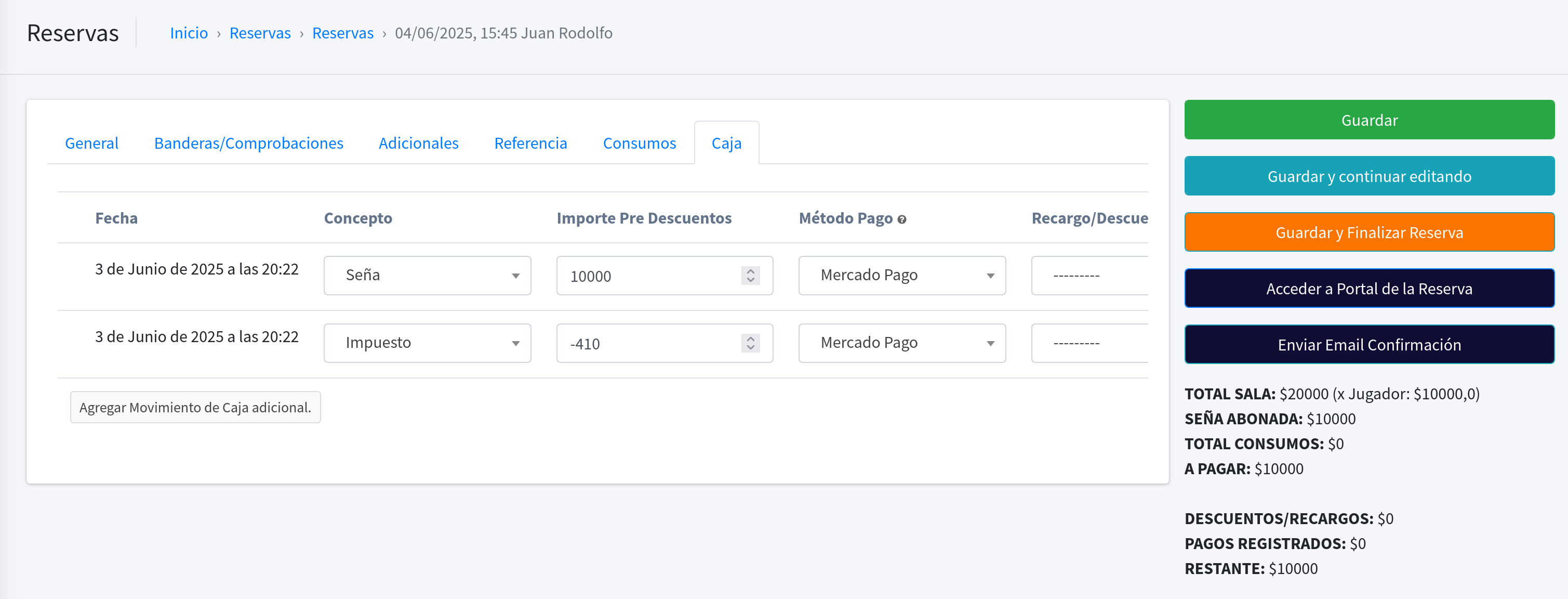This screenshot has height=599, width=1568.
Task: Send the Email Confirmación
Action: 1369,344
